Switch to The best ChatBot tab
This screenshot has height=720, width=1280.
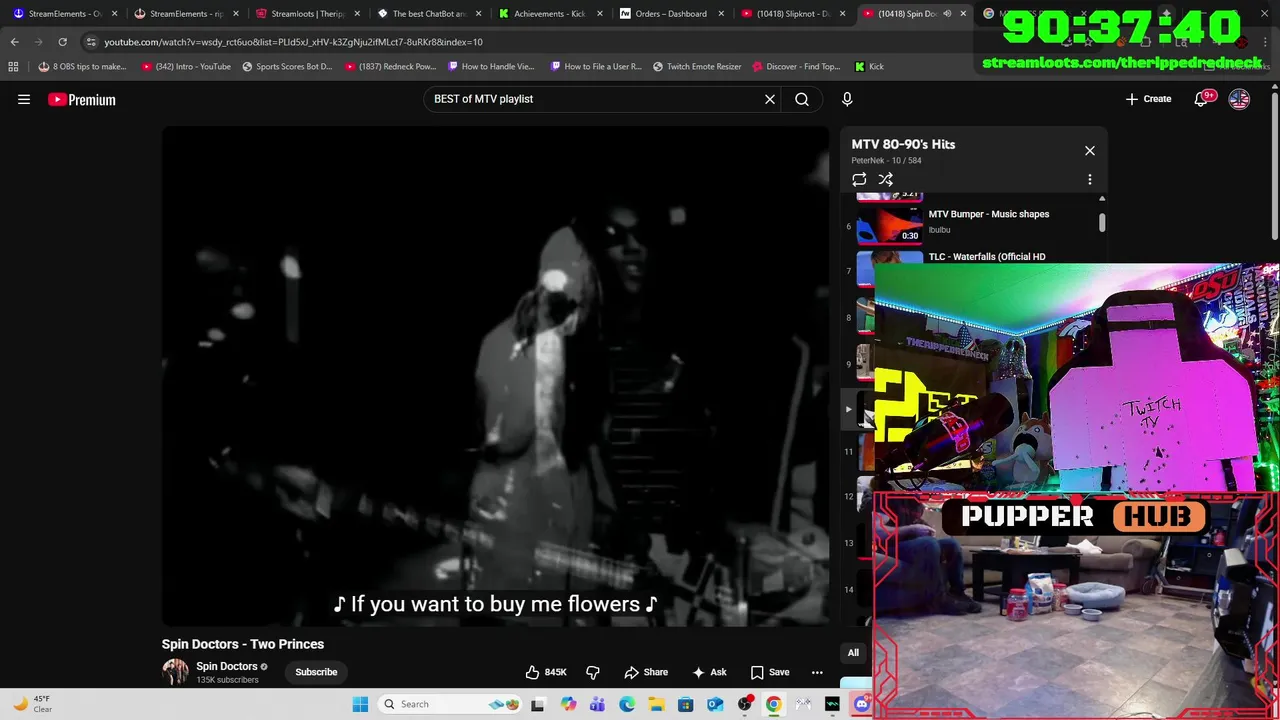429,14
